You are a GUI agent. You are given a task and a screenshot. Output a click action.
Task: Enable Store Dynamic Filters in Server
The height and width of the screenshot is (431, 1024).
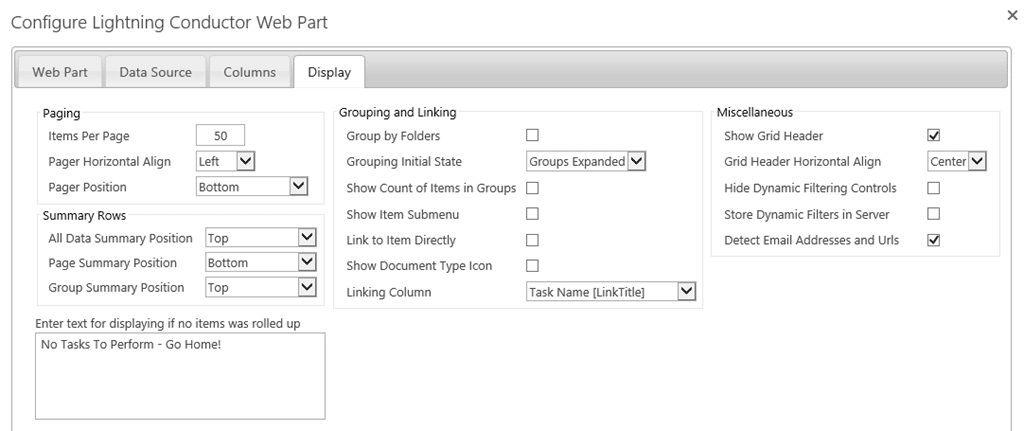tap(933, 214)
